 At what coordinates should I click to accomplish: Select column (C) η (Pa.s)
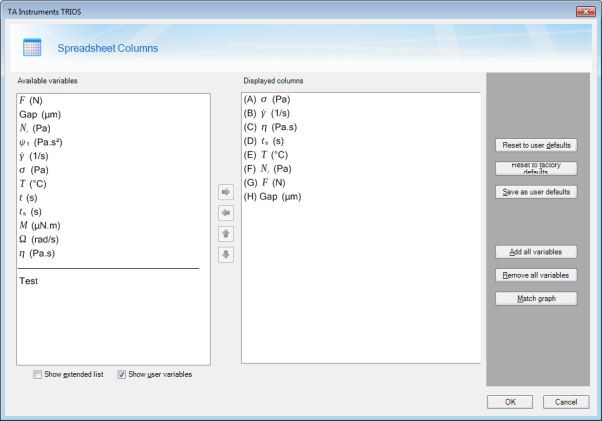[x=270, y=127]
